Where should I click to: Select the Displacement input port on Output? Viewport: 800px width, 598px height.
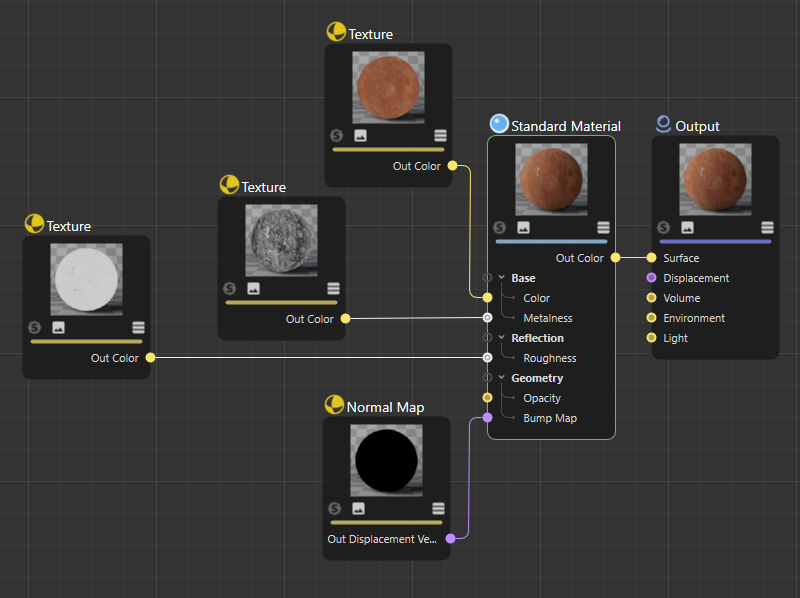tap(651, 278)
